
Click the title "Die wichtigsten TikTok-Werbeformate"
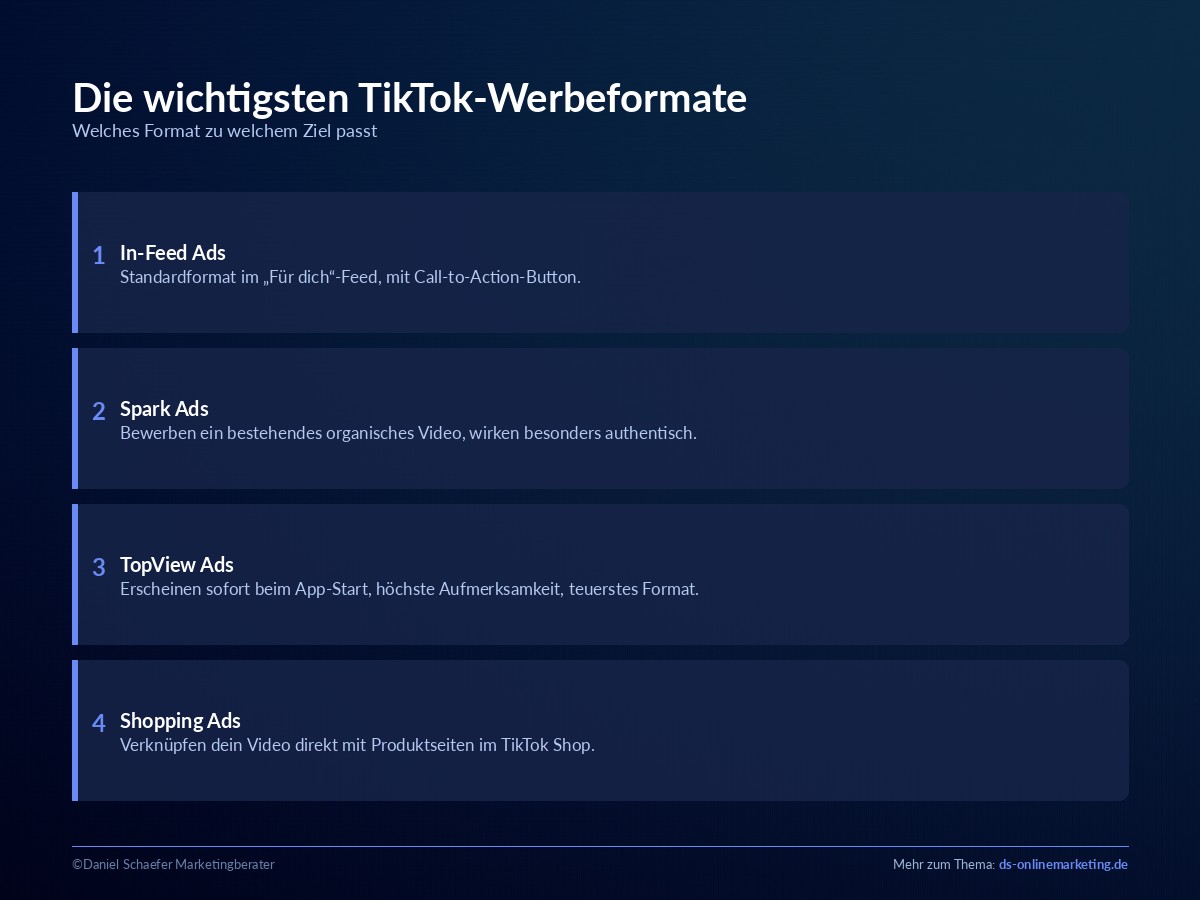click(409, 98)
